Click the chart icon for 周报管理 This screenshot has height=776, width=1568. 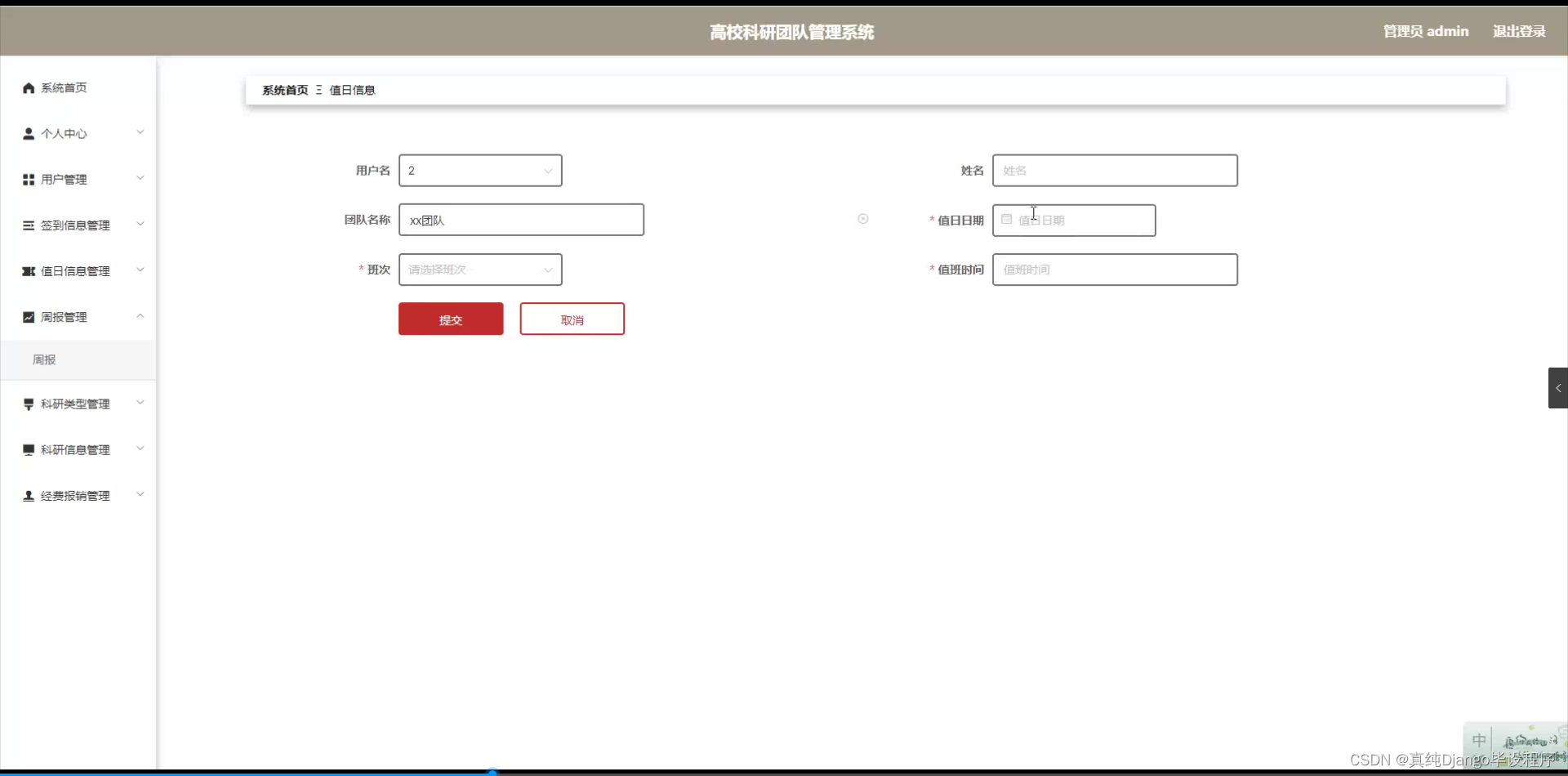tap(29, 317)
